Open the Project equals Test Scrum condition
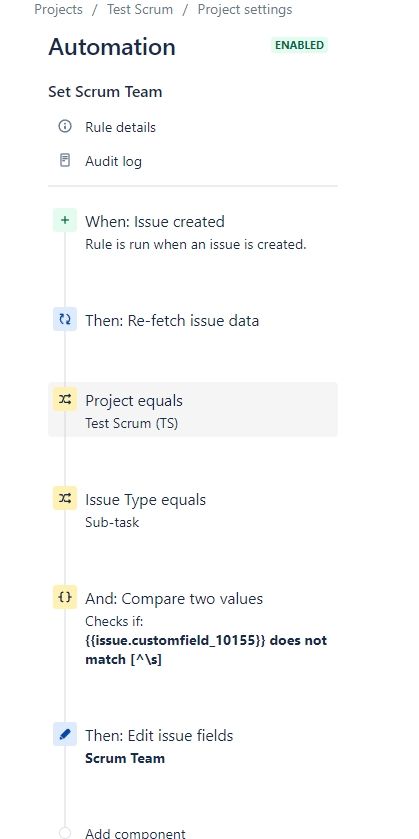The height and width of the screenshot is (839, 419). [193, 409]
